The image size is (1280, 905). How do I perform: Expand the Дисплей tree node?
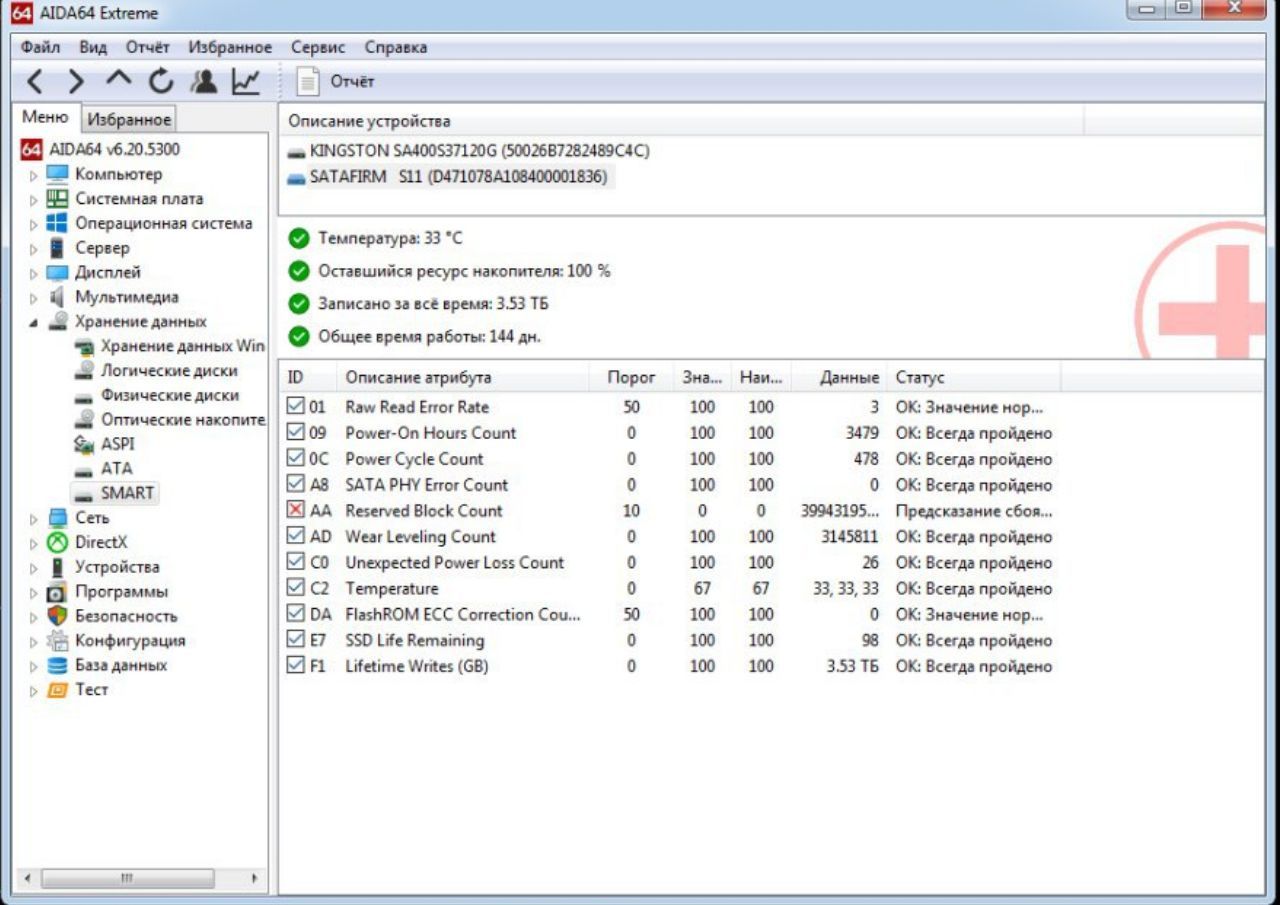pos(33,273)
